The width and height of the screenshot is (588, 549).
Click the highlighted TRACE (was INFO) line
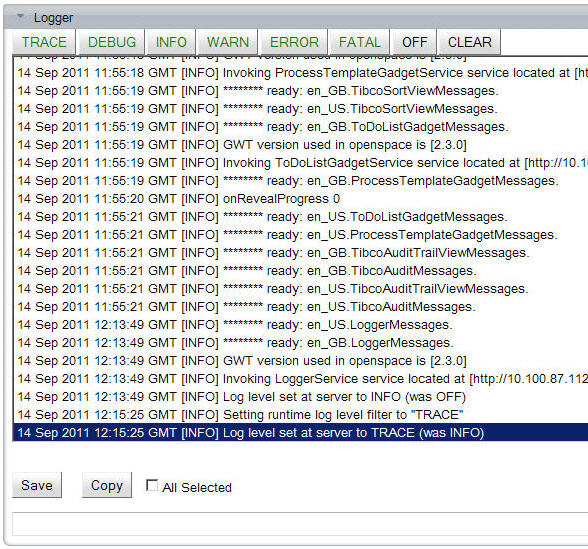(x=301, y=433)
